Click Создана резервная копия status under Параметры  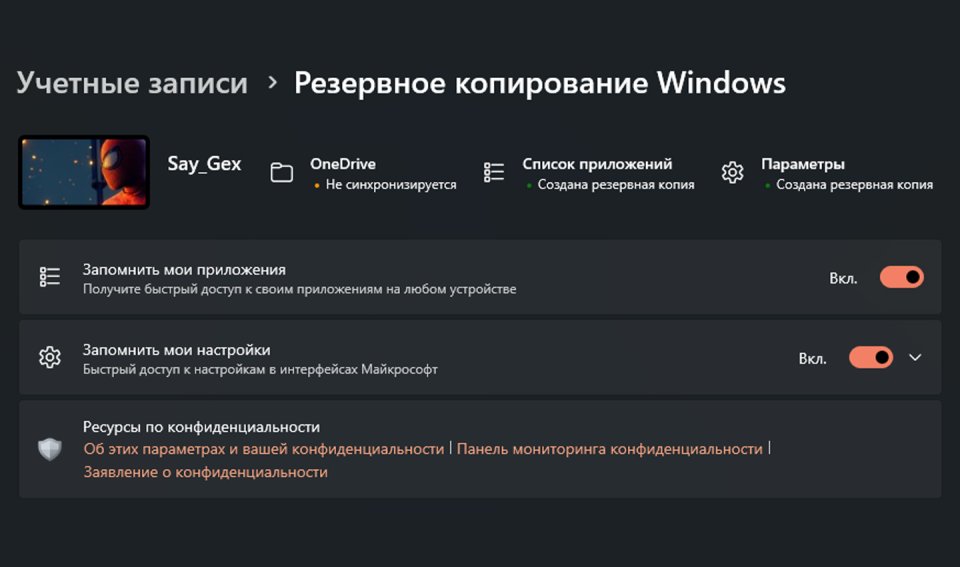(854, 185)
